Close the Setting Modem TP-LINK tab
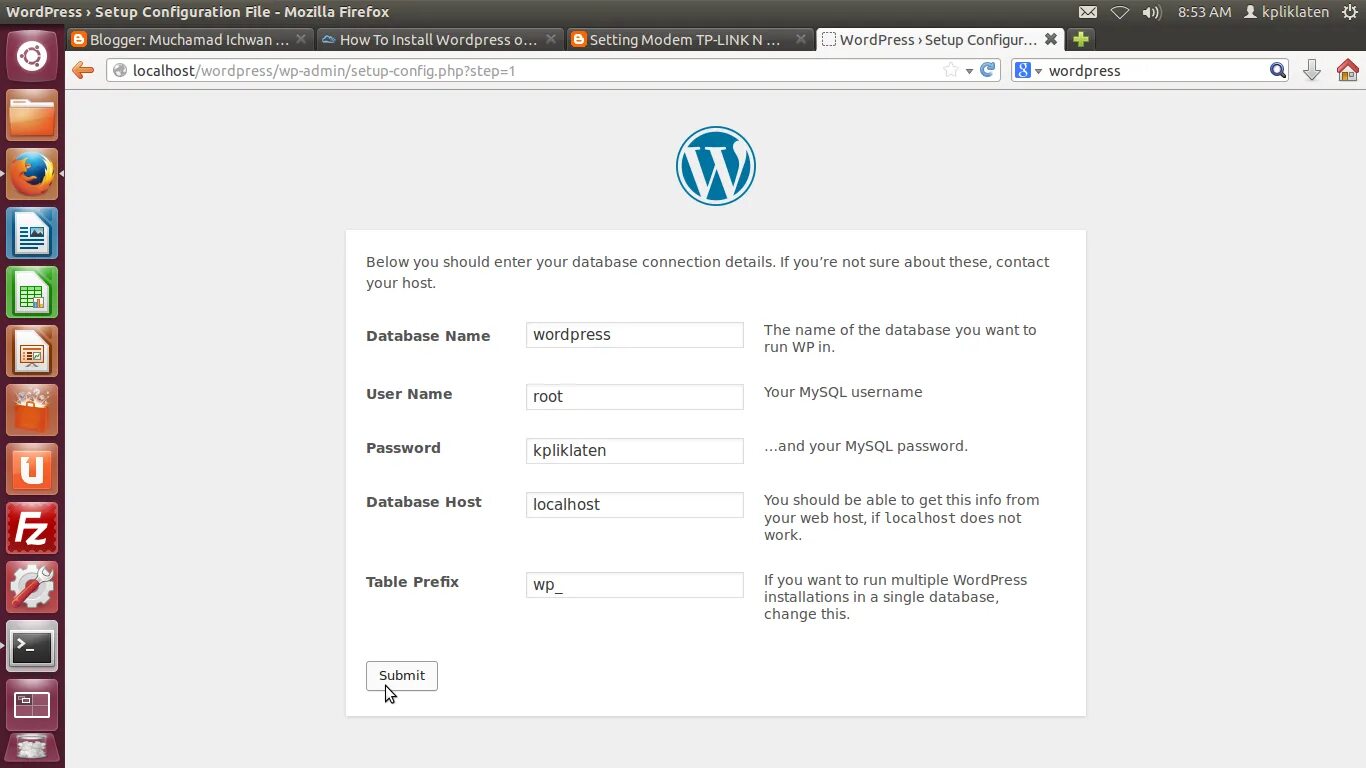The height and width of the screenshot is (768, 1366). pos(801,40)
